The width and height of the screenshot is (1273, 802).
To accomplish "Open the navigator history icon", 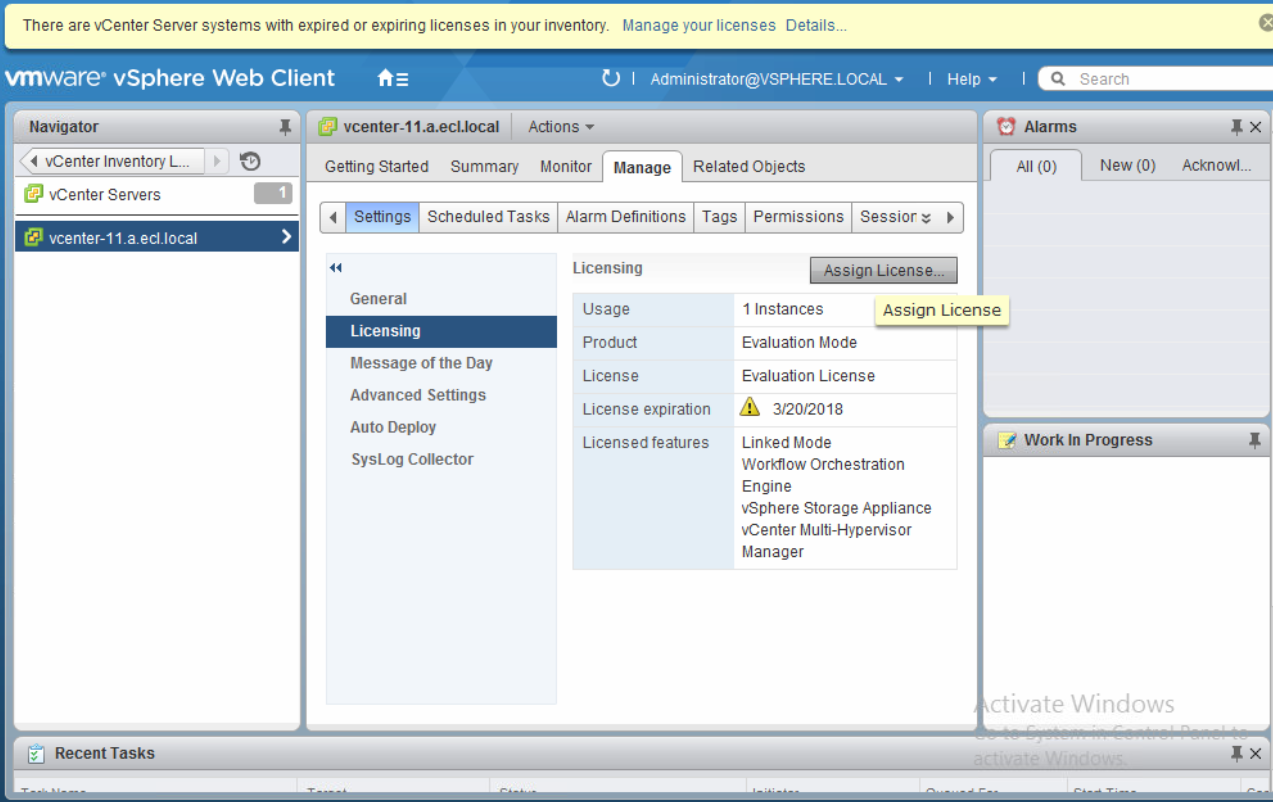I will tap(250, 161).
